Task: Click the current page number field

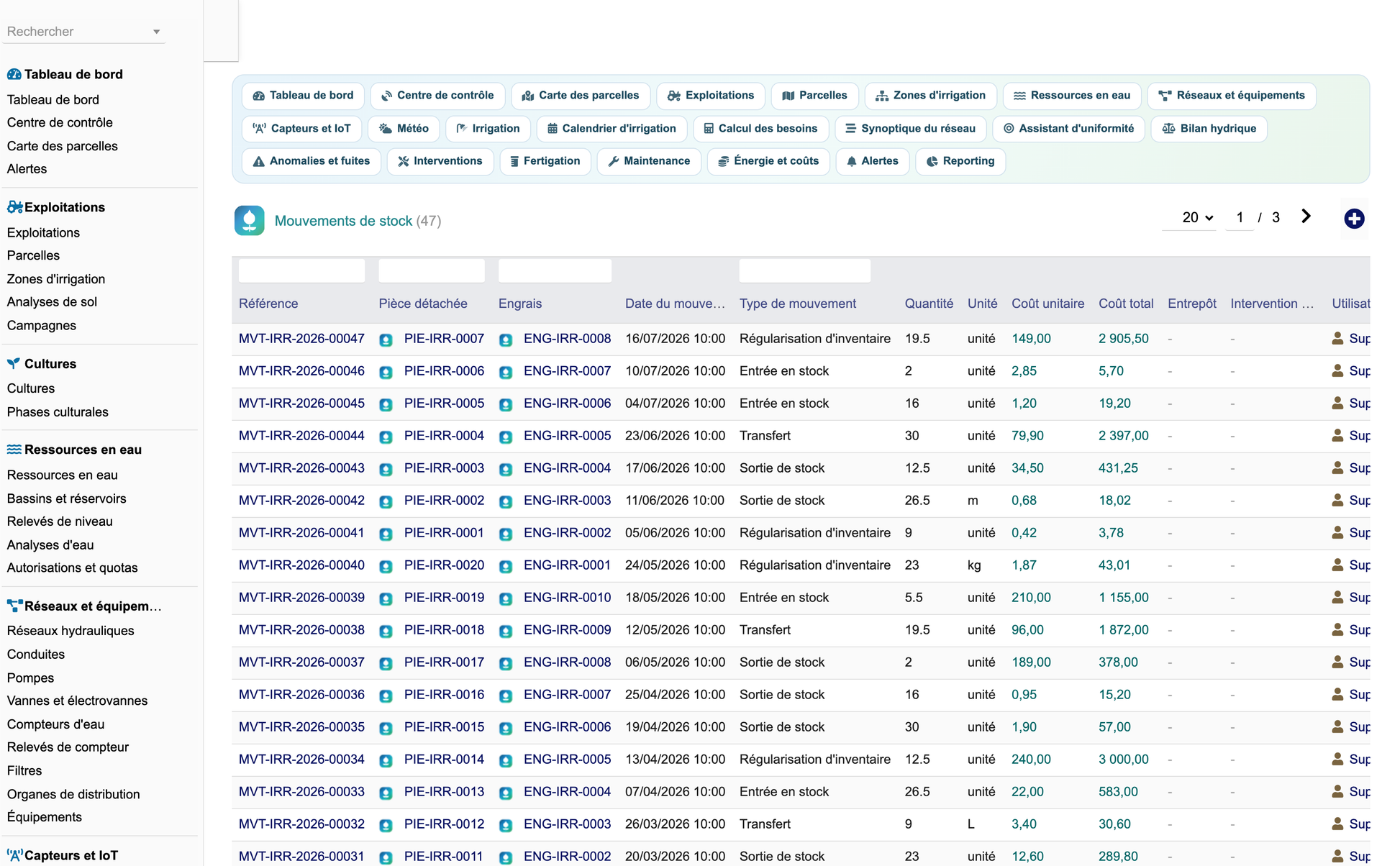Action: pyautogui.click(x=1240, y=217)
